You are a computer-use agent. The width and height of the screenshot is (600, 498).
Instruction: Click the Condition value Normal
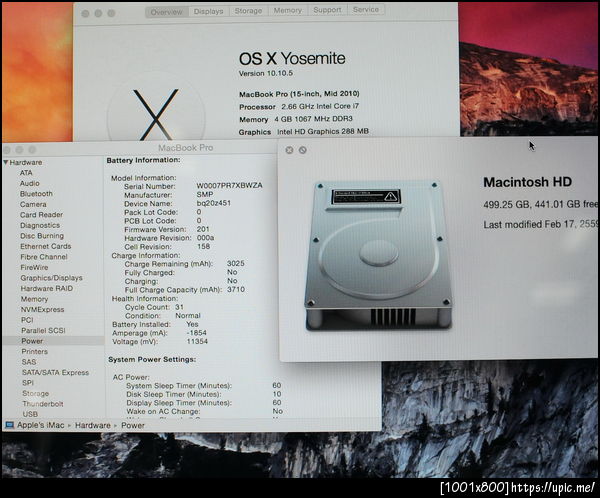click(x=188, y=316)
